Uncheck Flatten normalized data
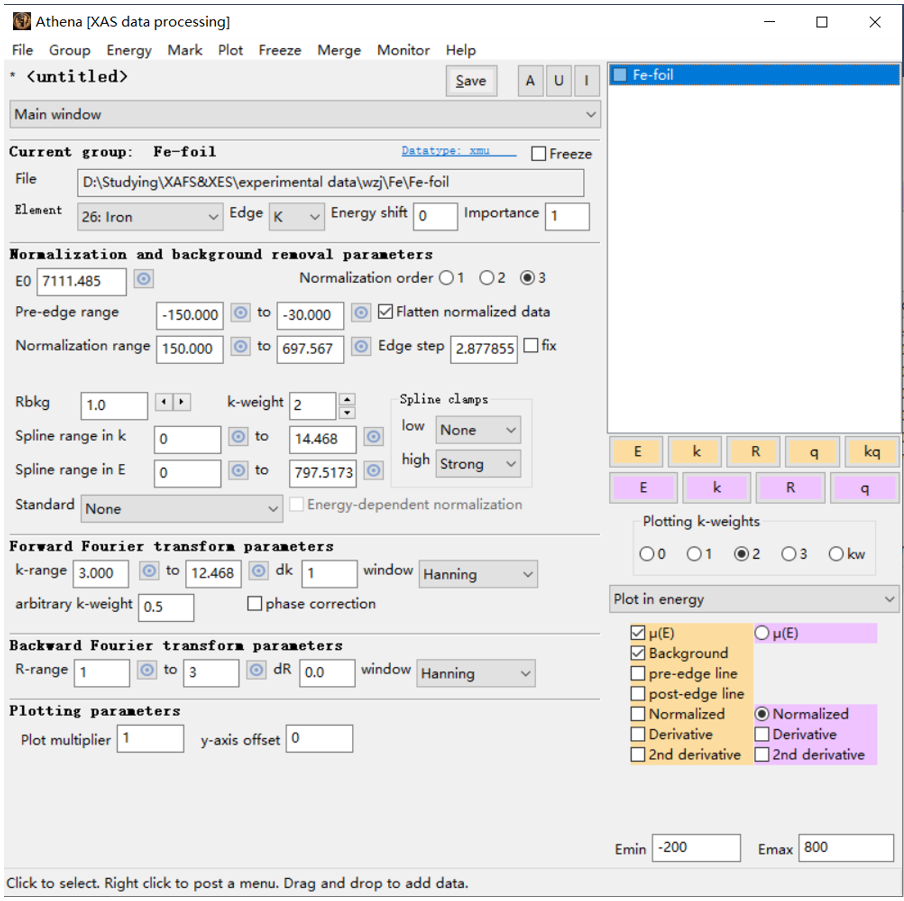The image size is (904, 901). tap(386, 312)
